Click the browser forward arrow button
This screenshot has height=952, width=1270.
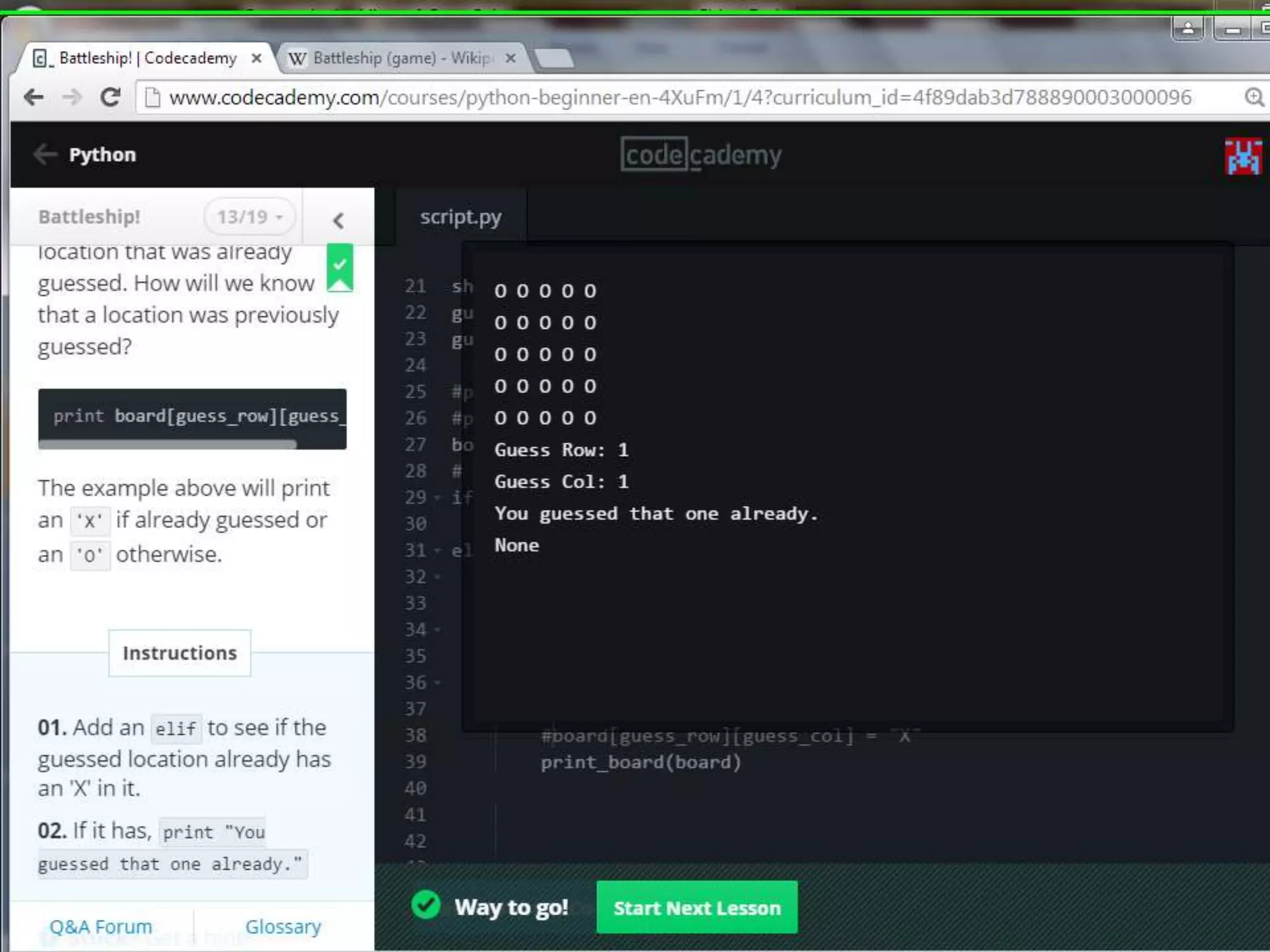coord(72,97)
